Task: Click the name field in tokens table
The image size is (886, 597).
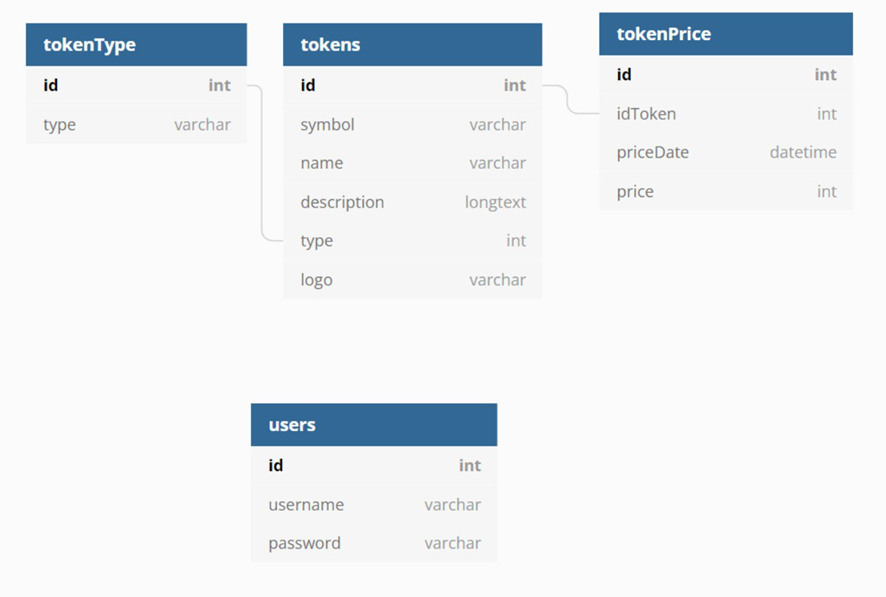Action: coord(412,163)
